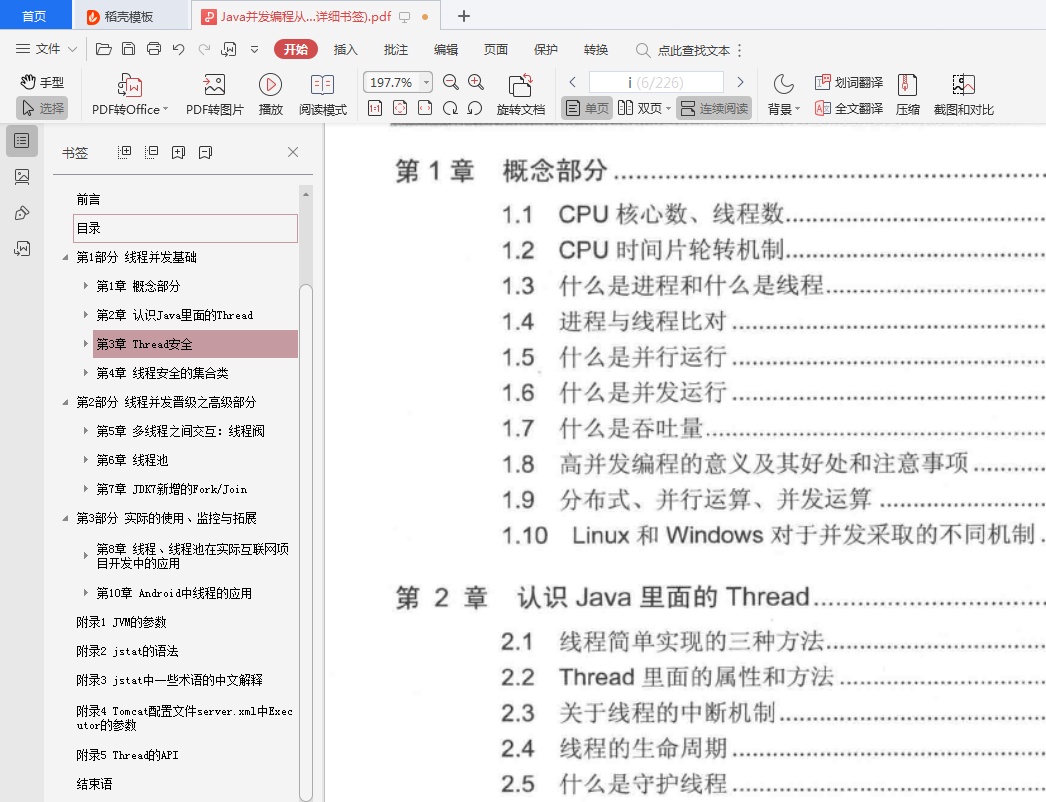
Task: Go to next page arrow
Action: pos(740,82)
